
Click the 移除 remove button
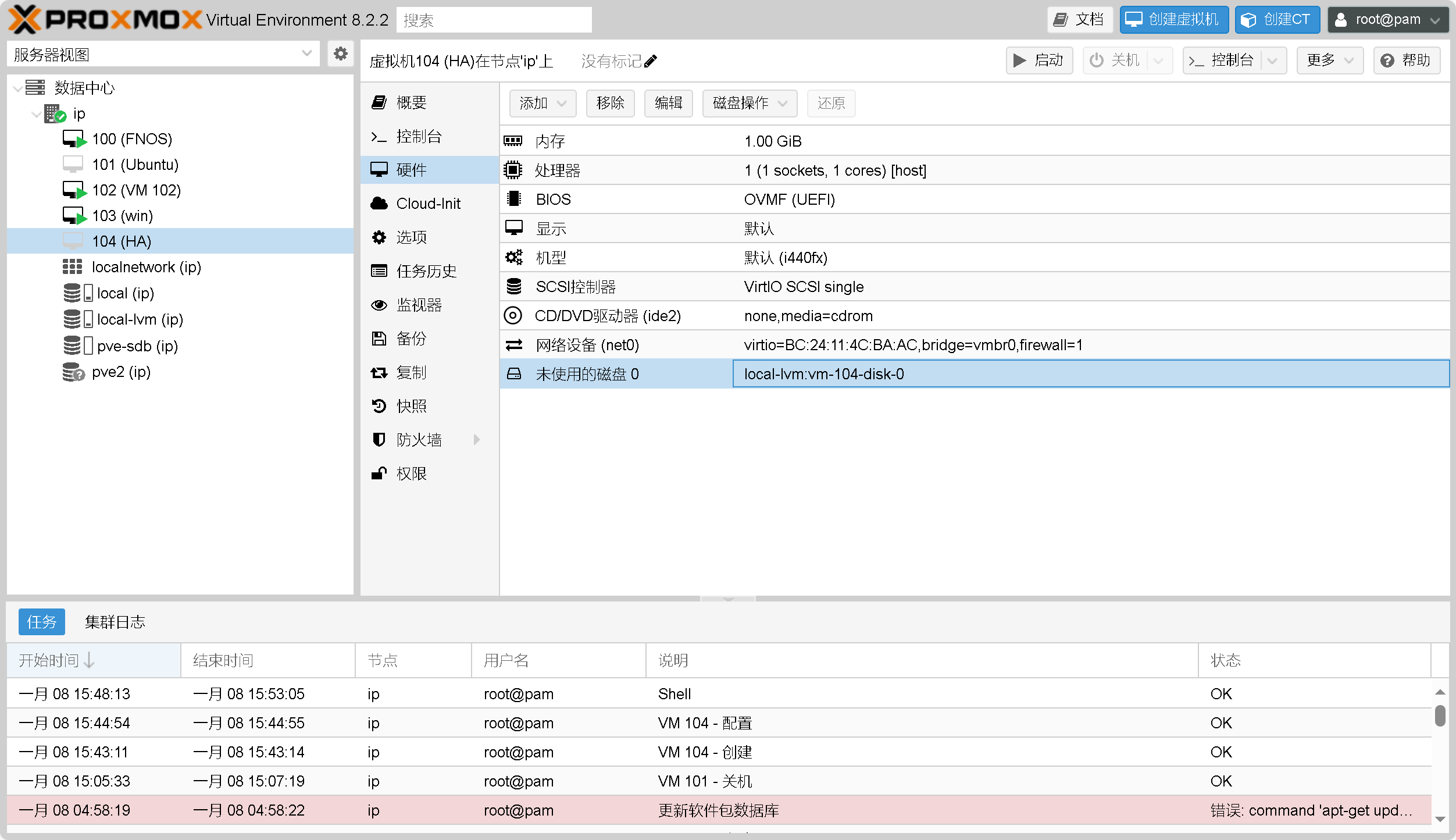(610, 103)
